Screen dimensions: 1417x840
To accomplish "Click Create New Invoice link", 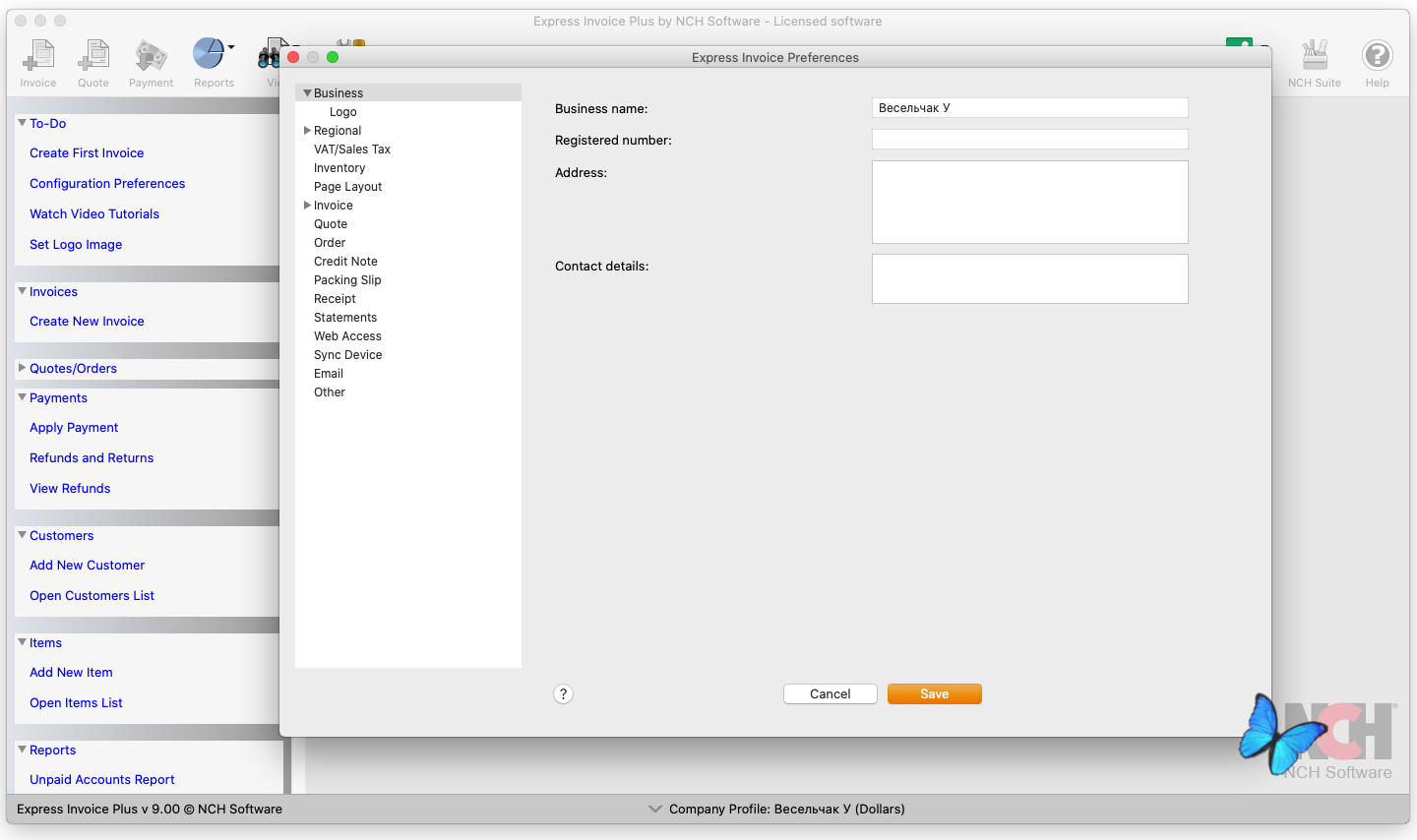I will tap(87, 322).
